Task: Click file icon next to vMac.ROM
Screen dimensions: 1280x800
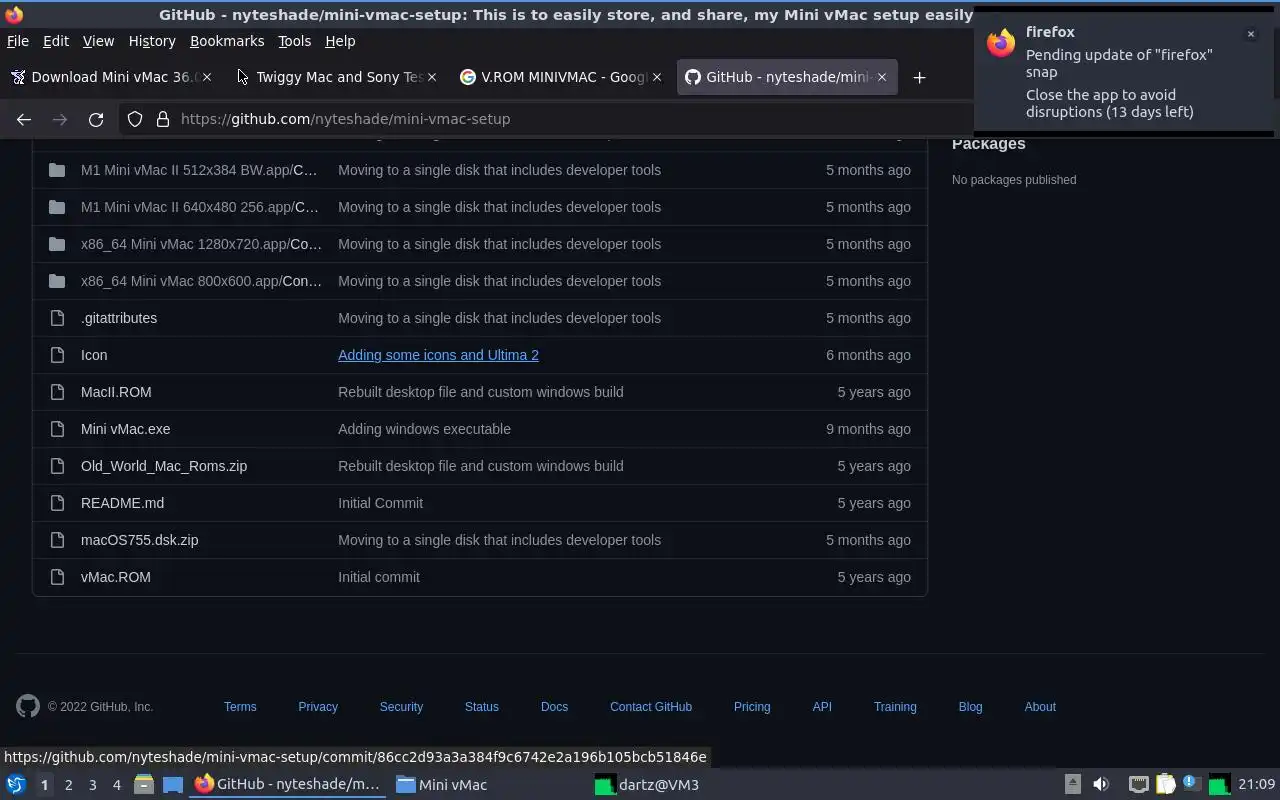Action: click(x=57, y=577)
